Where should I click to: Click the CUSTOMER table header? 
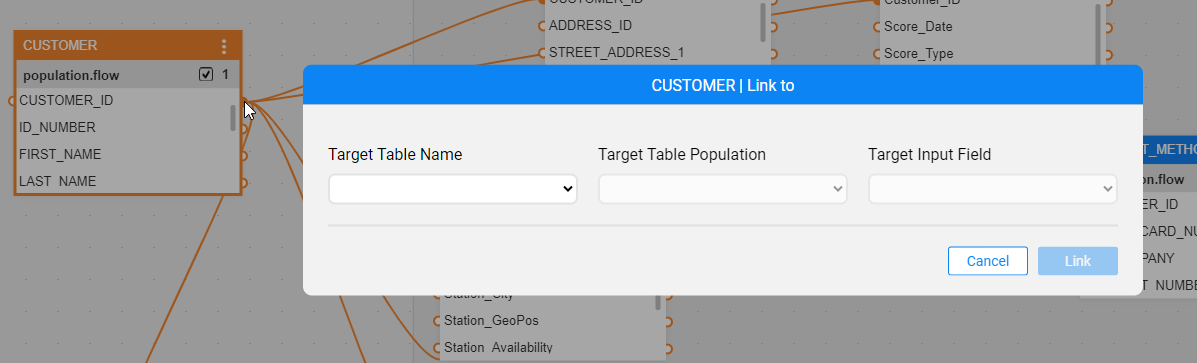click(128, 46)
